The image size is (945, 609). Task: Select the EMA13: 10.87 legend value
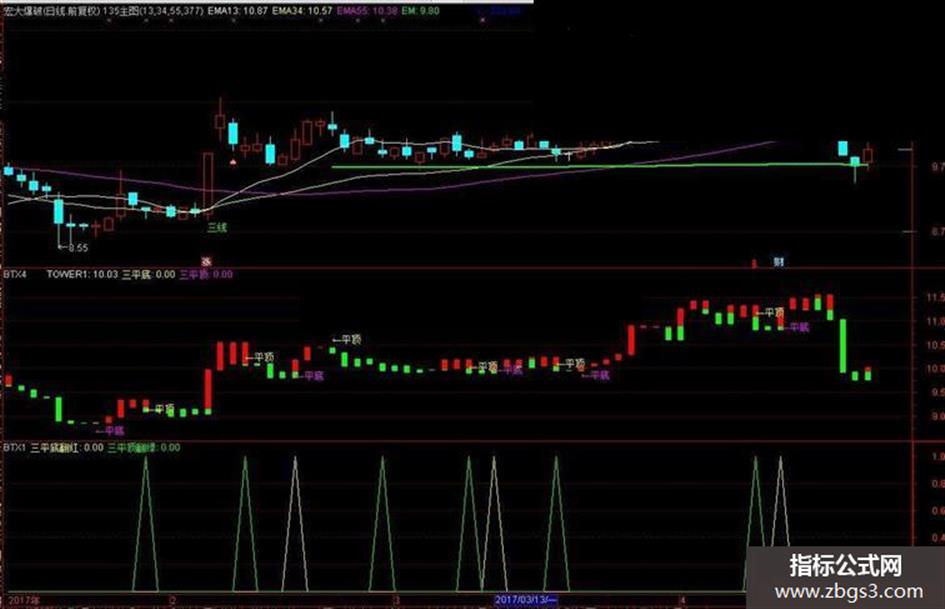pyautogui.click(x=237, y=10)
